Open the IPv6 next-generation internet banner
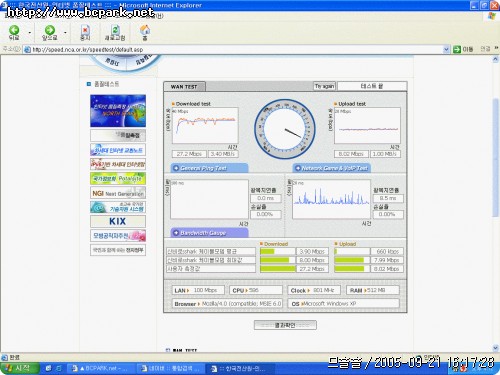500x375 pixels. 118,164
